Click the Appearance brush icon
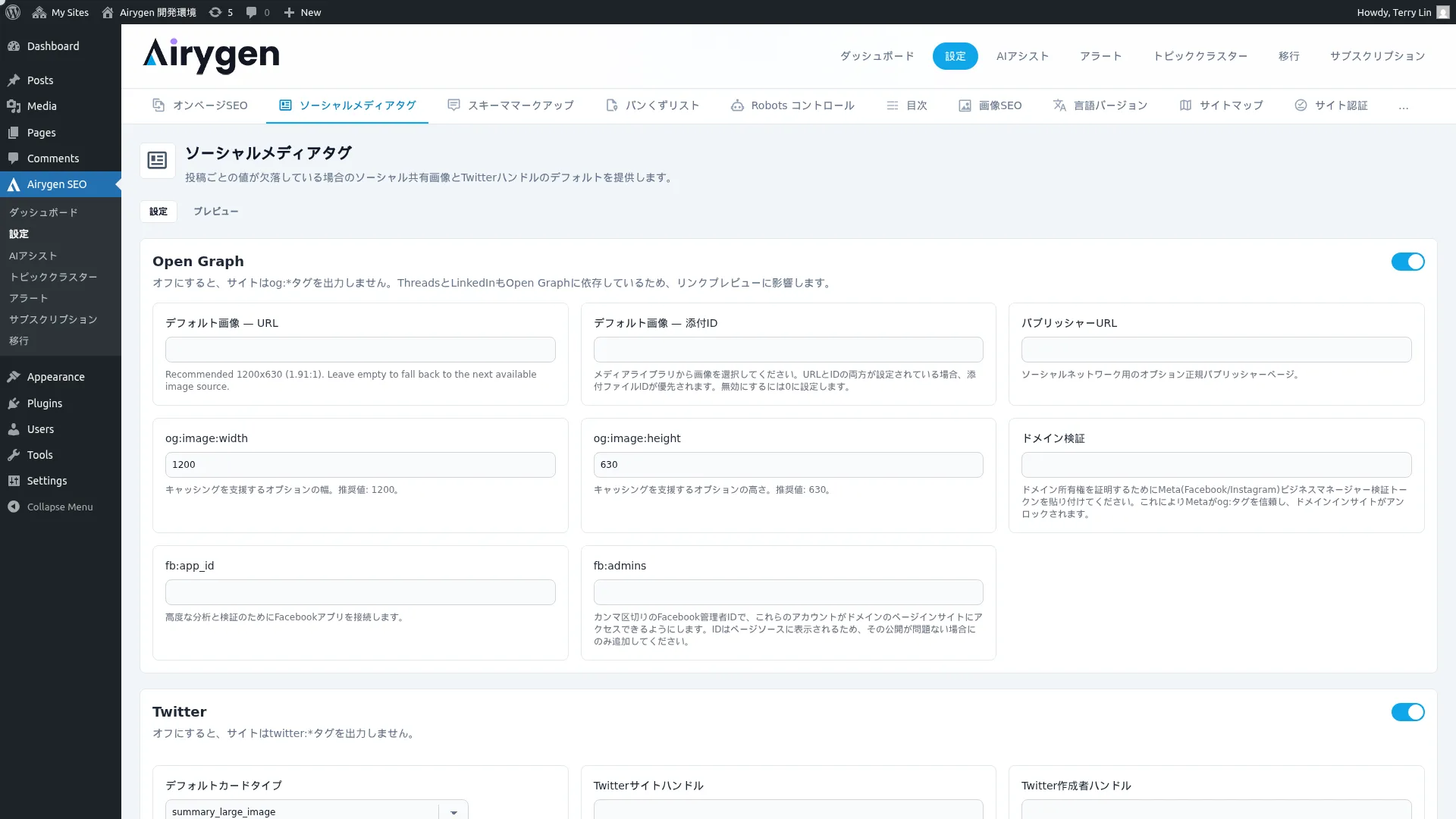The height and width of the screenshot is (819, 1456). 14,377
